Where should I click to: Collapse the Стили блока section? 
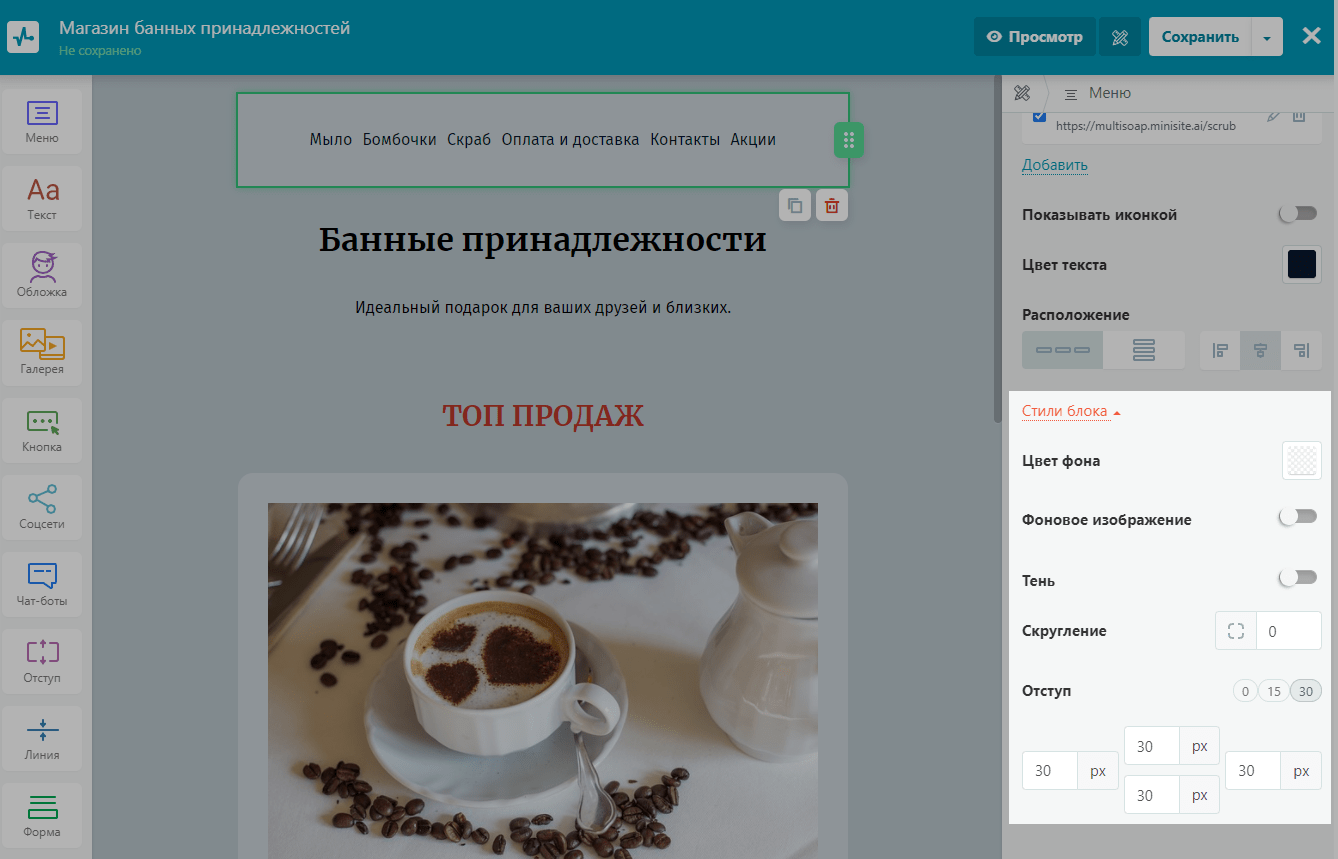[1071, 411]
